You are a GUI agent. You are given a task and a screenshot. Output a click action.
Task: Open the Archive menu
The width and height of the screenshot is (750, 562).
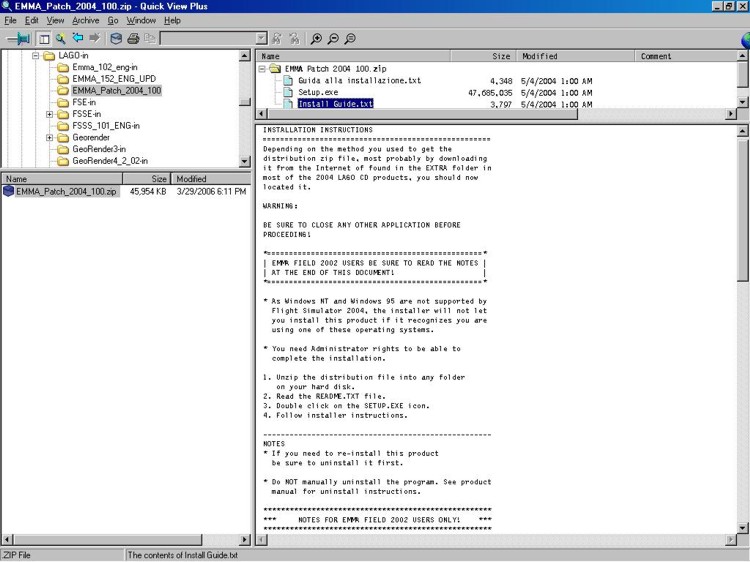coord(86,21)
